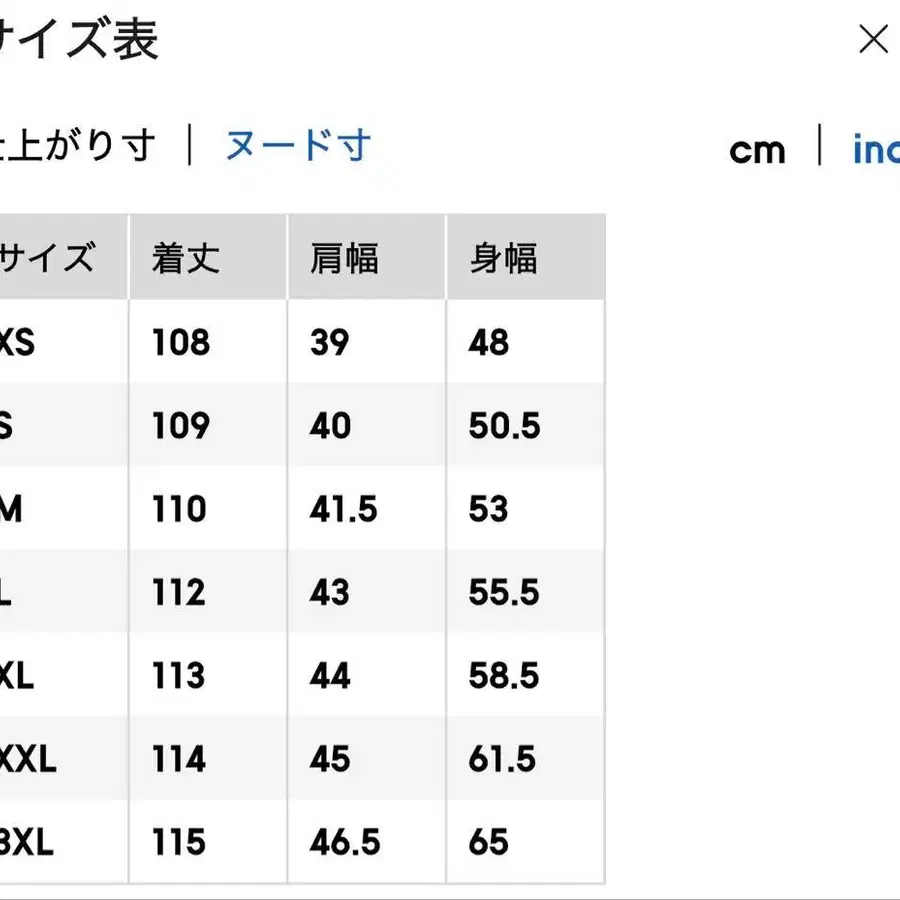Screen dimensions: 900x900
Task: Click the 46.5 shoulder width cell
Action: tap(345, 842)
